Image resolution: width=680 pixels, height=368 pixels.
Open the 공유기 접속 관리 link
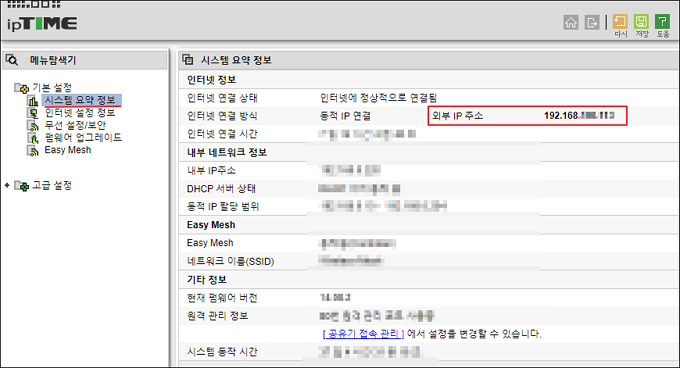click(363, 334)
